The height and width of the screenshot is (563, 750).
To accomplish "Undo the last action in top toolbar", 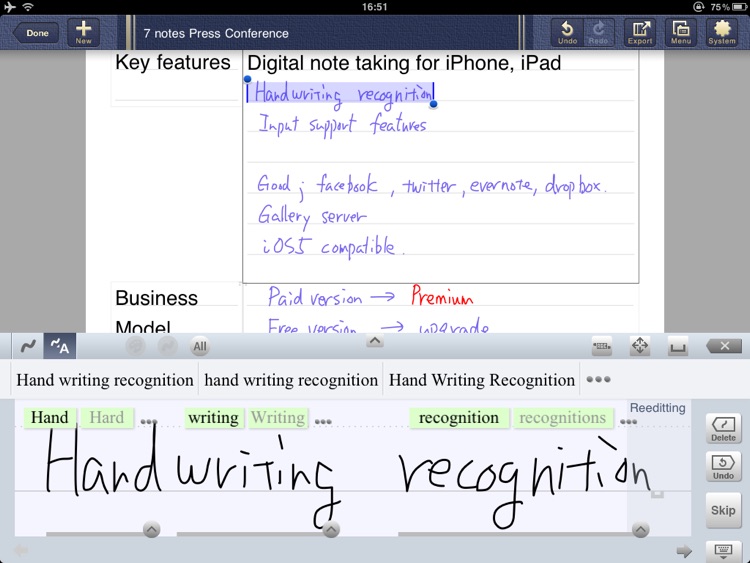I will (x=567, y=33).
